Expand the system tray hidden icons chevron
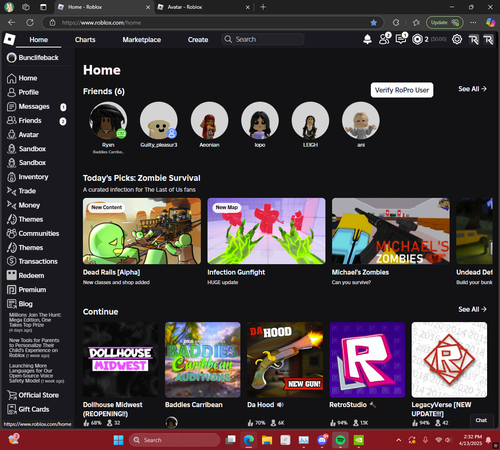The image size is (500, 450). point(398,440)
